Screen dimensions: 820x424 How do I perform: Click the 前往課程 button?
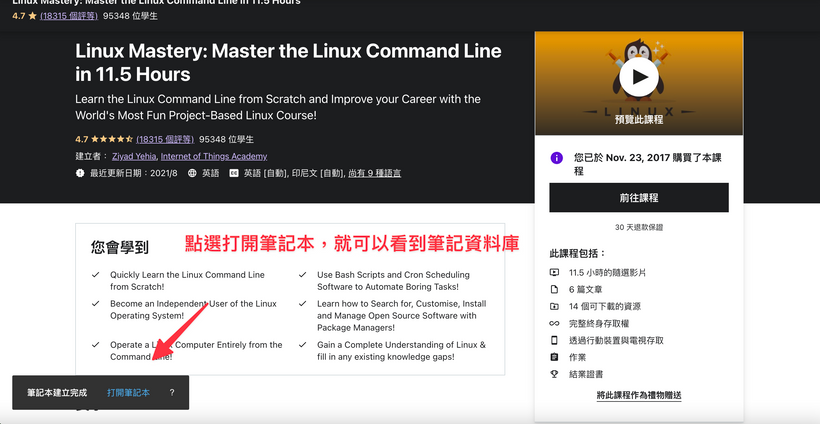pos(638,198)
